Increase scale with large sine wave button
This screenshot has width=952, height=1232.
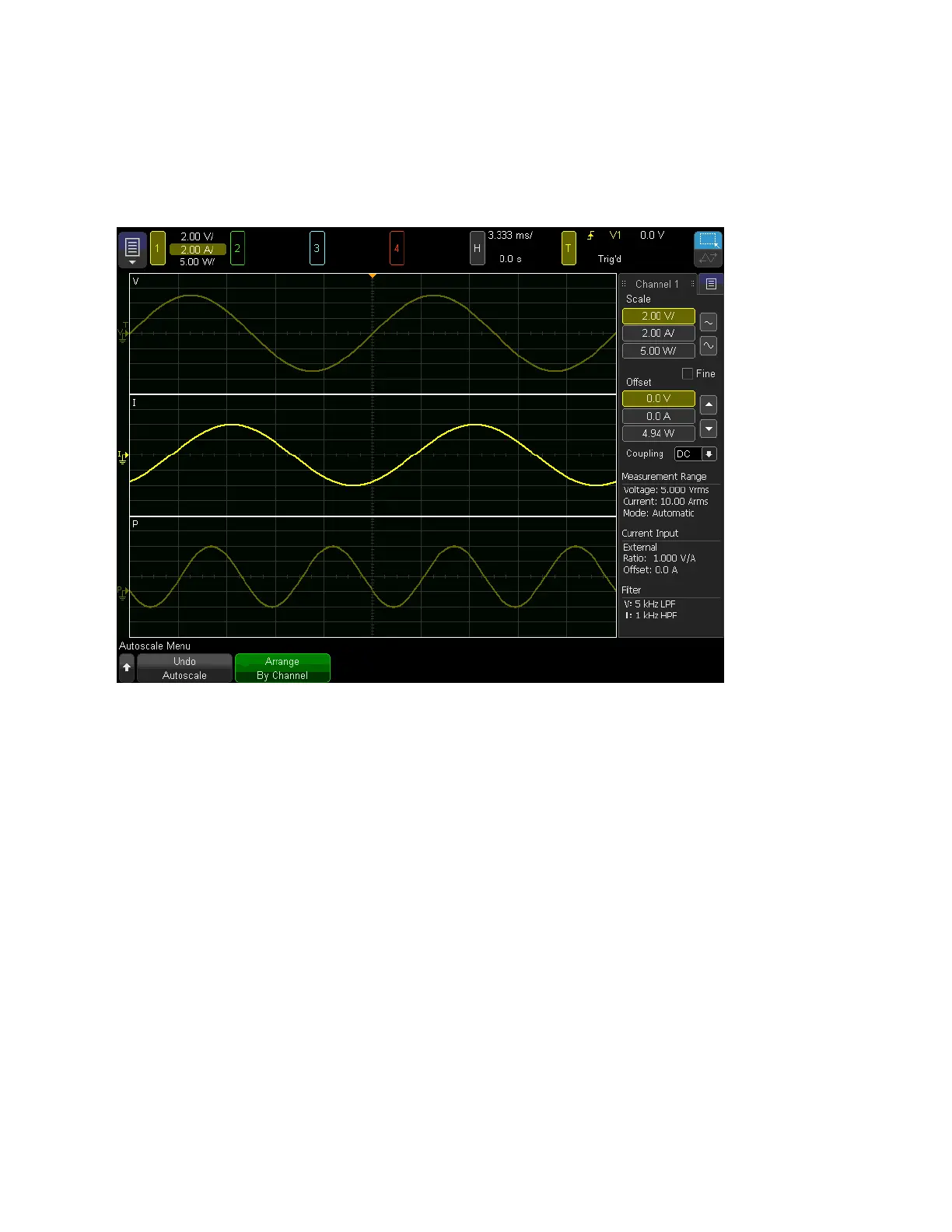click(709, 345)
